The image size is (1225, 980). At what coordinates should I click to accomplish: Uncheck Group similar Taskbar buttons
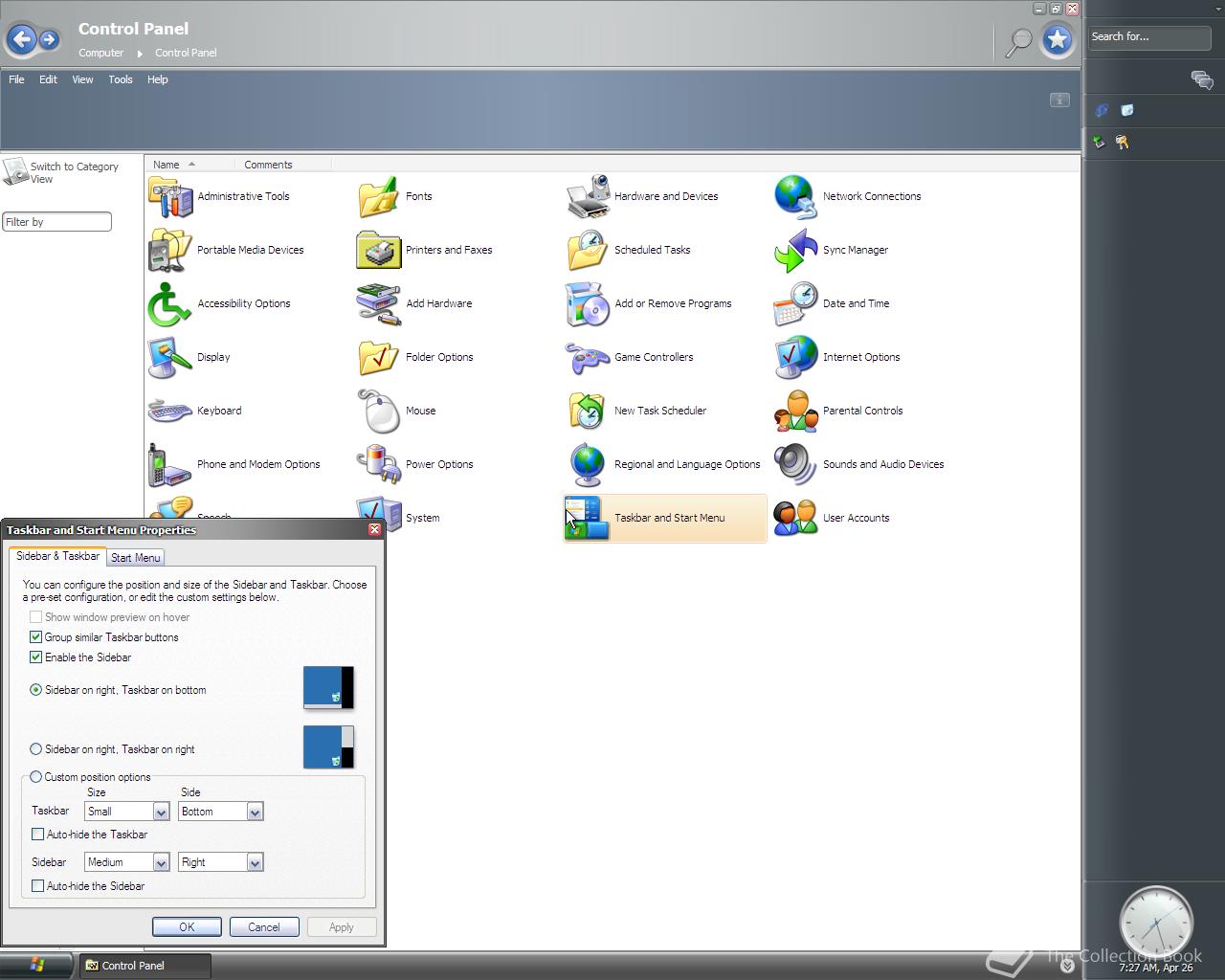pos(36,637)
